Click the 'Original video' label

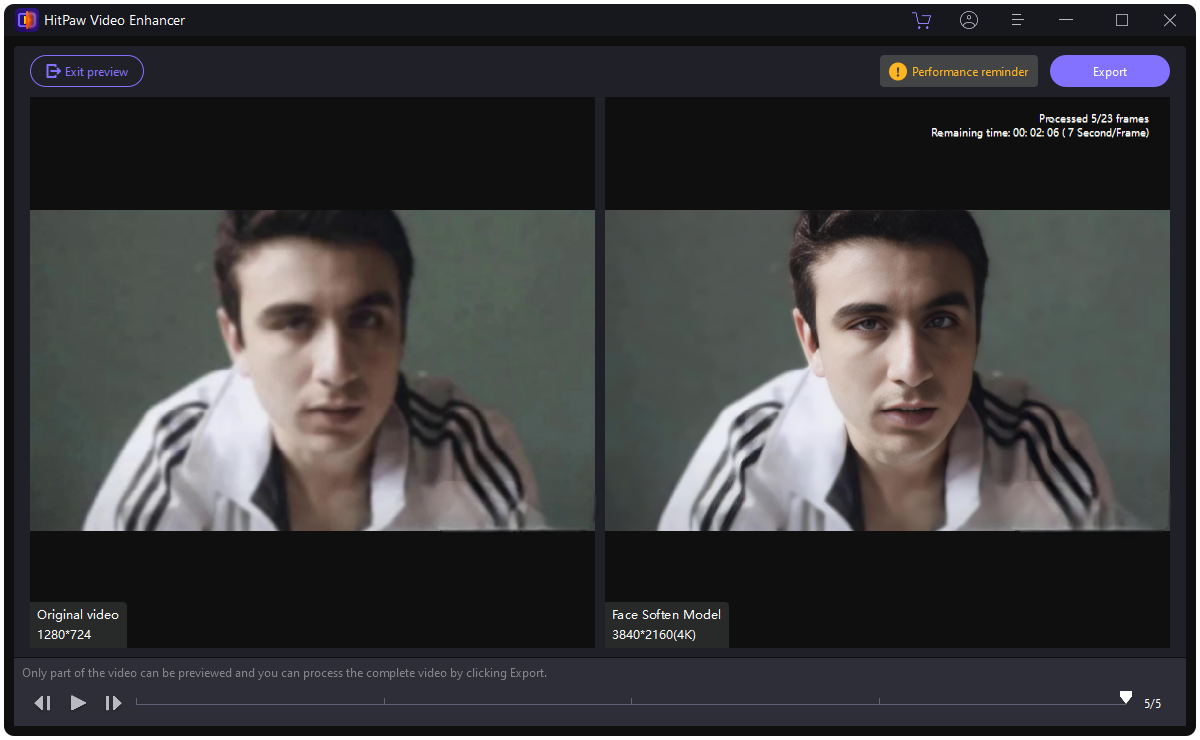(78, 614)
